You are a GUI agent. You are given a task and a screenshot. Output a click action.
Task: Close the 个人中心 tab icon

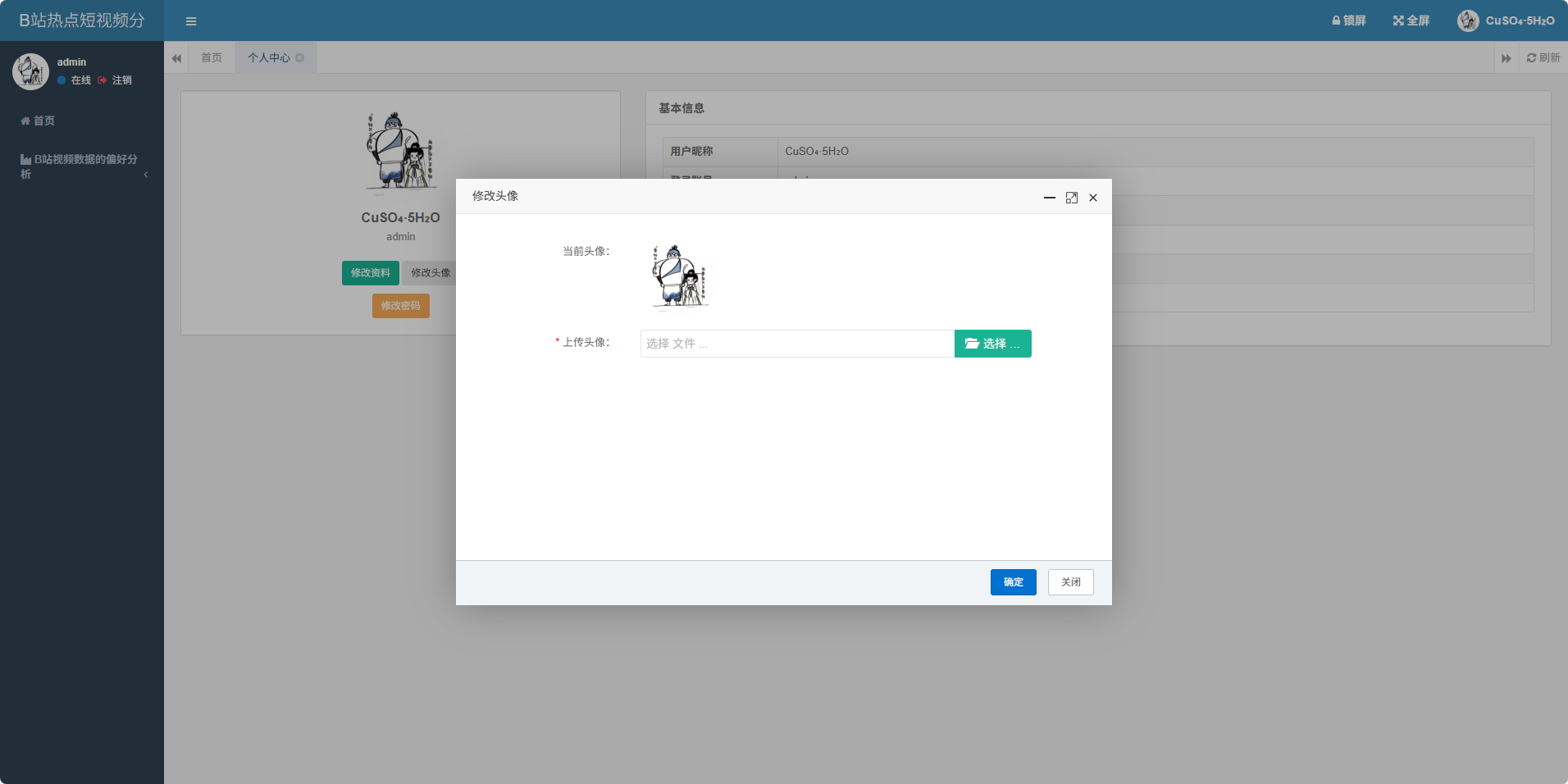[x=300, y=58]
